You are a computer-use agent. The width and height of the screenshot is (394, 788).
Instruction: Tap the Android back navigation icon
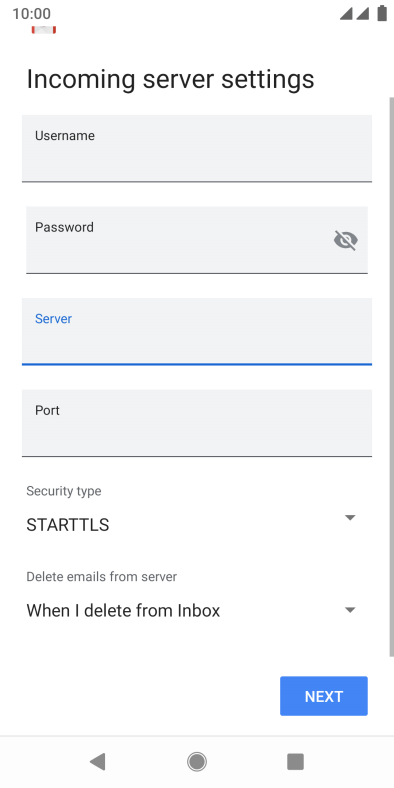[97, 761]
